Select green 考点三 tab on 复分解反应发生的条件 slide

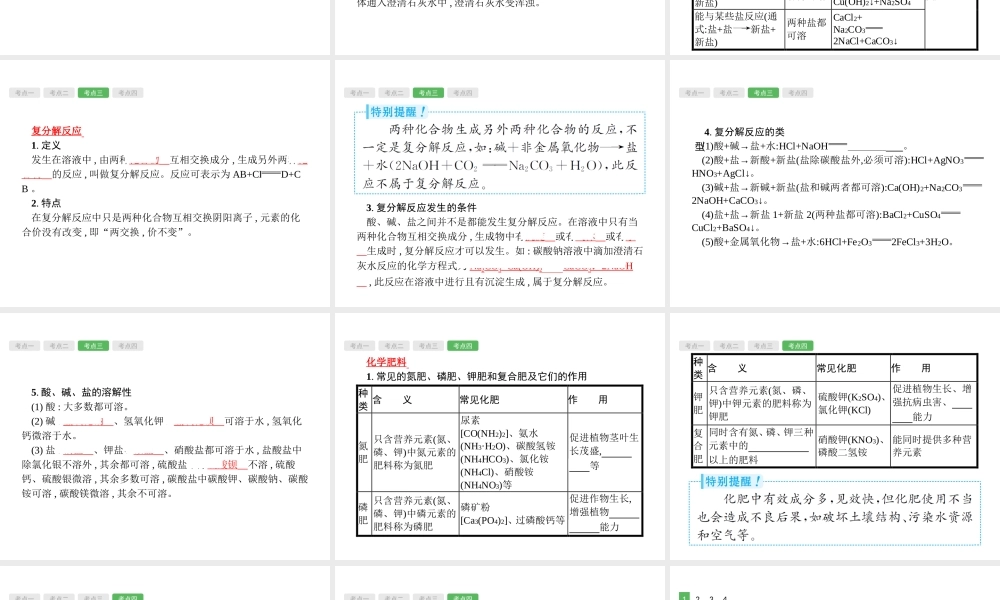428,93
